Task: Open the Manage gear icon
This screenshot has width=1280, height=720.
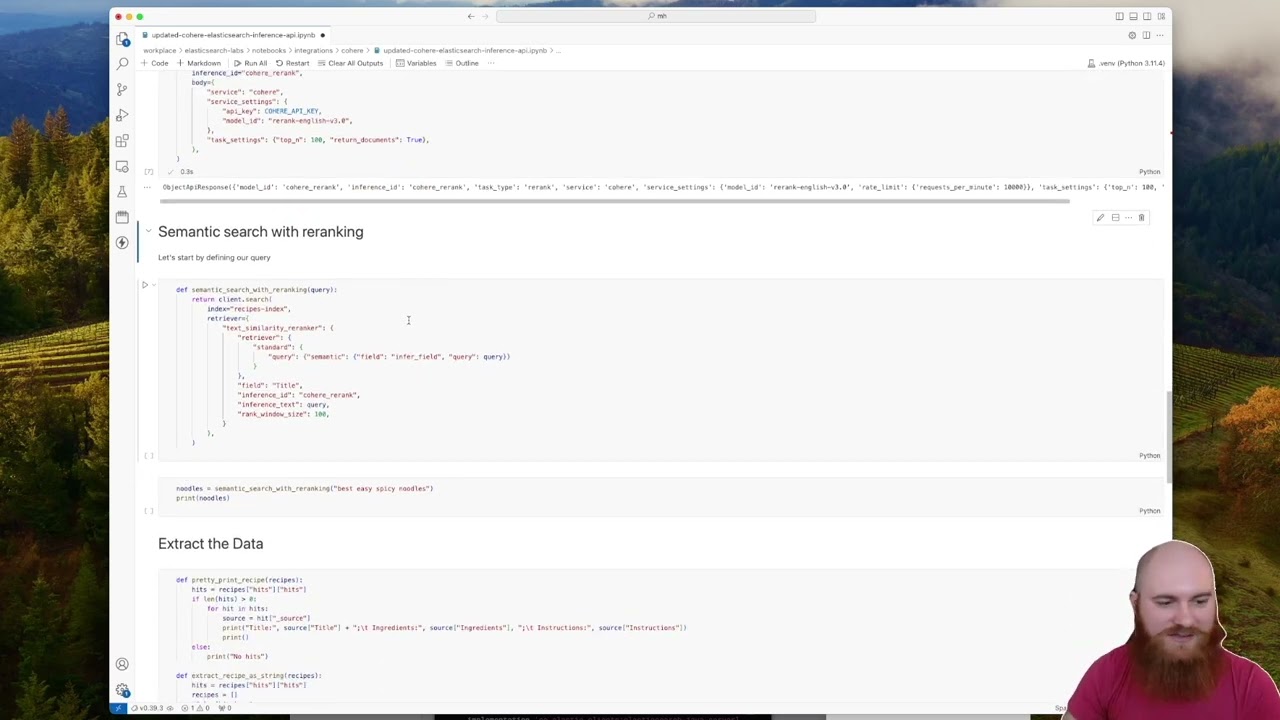Action: (x=122, y=690)
